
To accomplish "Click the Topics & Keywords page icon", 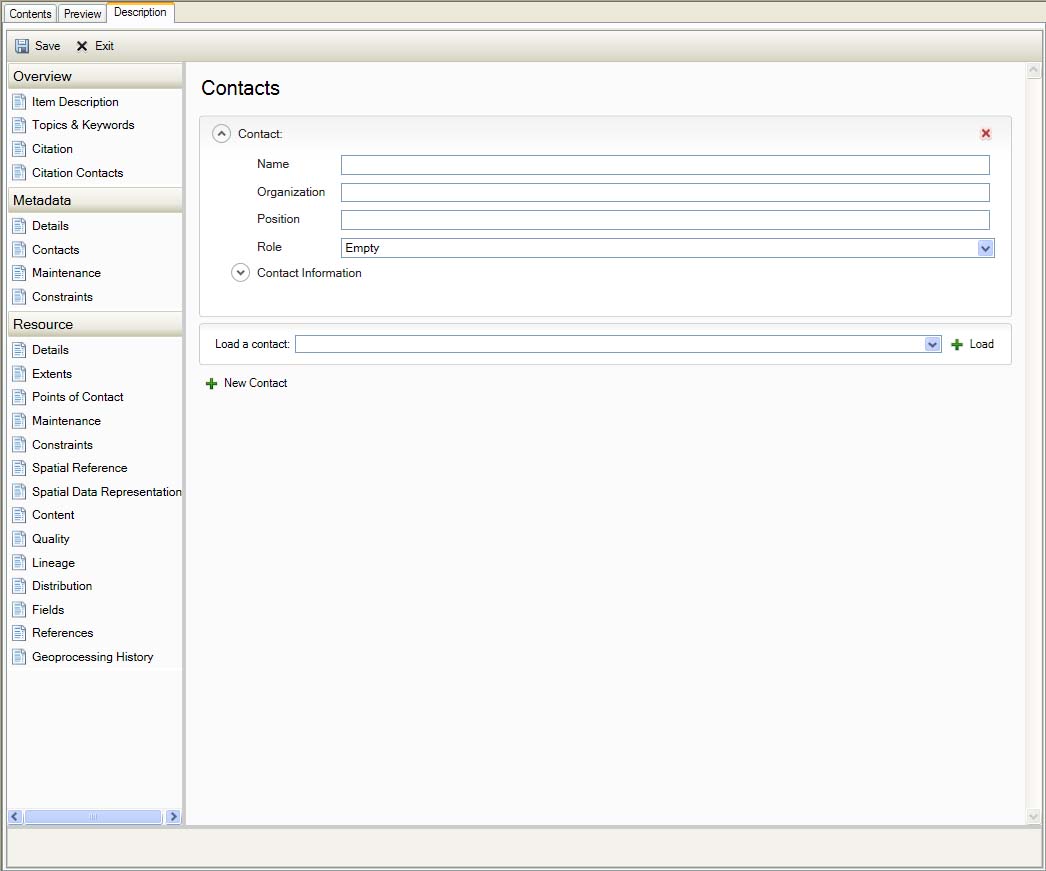I will [x=19, y=125].
